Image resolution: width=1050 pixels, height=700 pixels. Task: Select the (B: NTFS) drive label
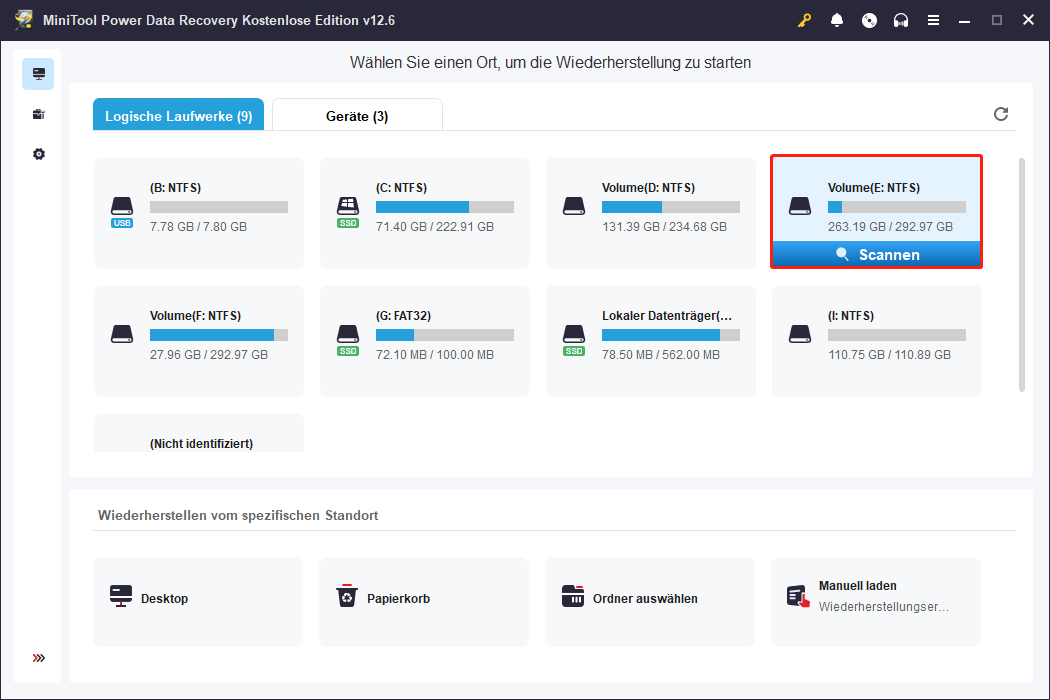pyautogui.click(x=175, y=188)
